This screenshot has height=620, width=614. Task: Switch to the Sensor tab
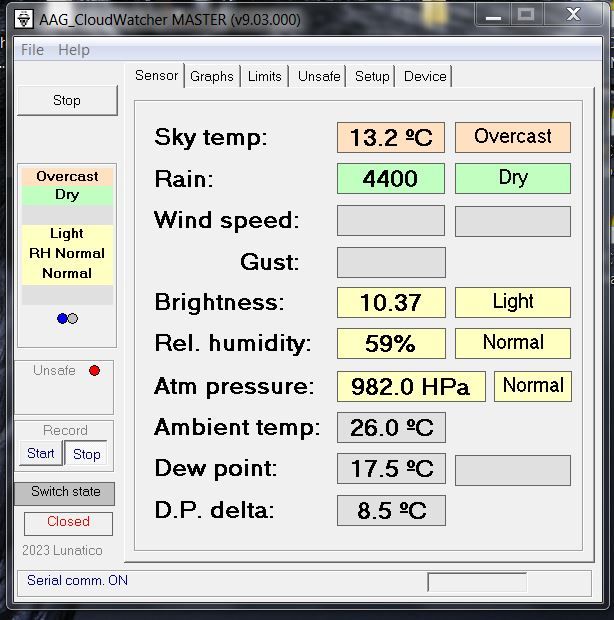pyautogui.click(x=156, y=75)
